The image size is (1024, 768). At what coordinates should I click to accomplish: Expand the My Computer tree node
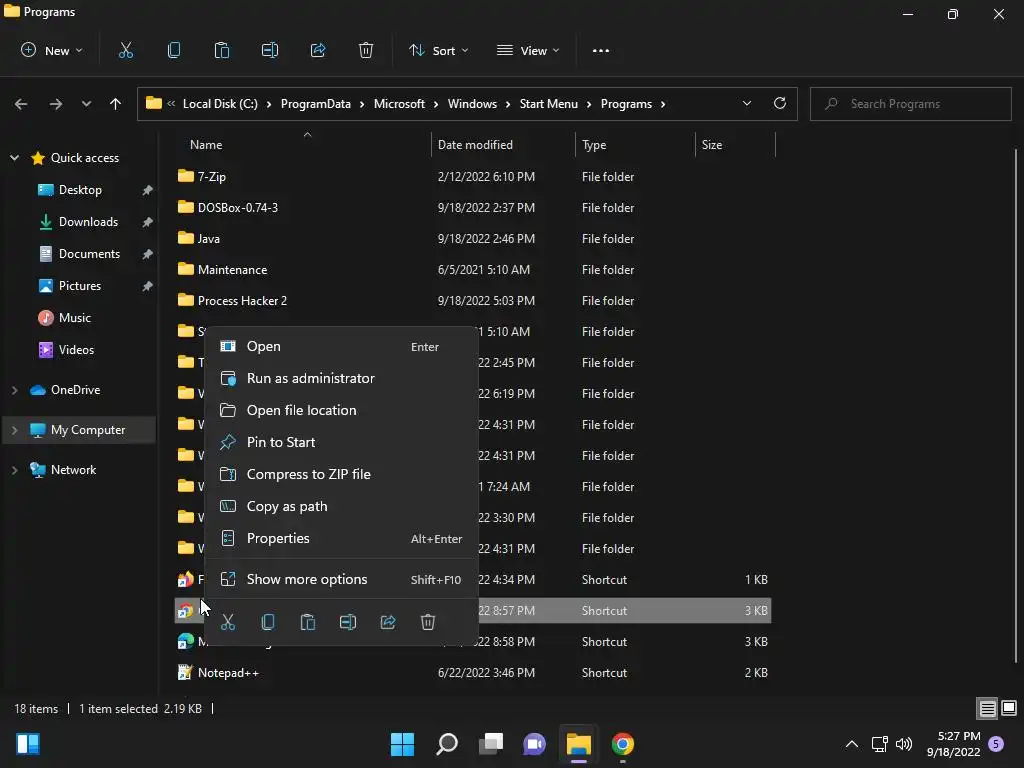coord(14,430)
